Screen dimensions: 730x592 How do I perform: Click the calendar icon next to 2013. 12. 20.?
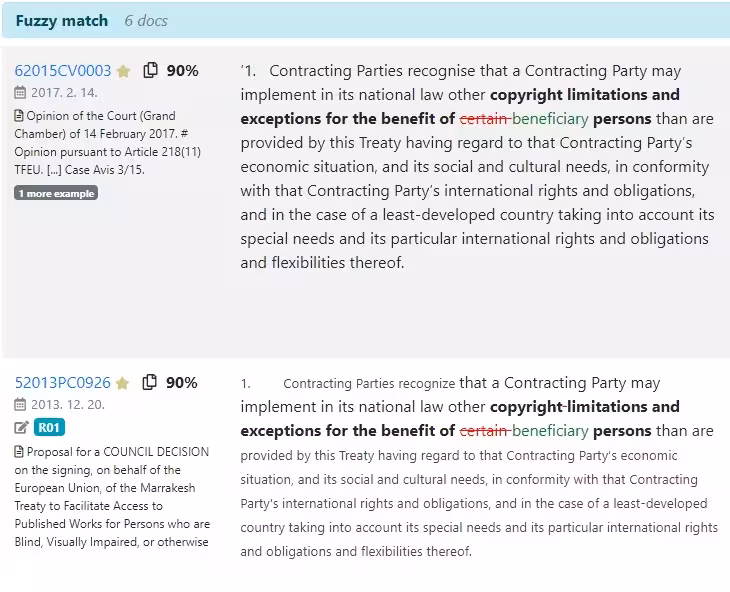click(21, 405)
